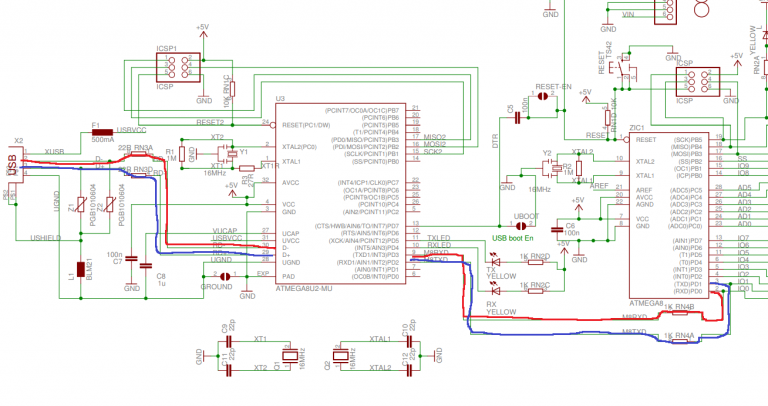Select resistor RN2C 1K
The width and height of the screenshot is (768, 406).
[535, 291]
